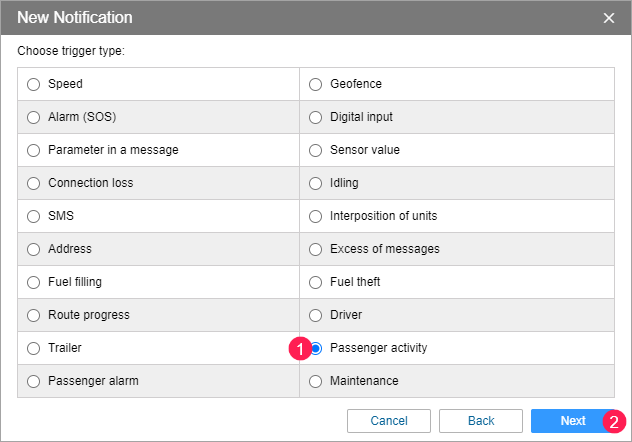Choose the Digital input trigger
The width and height of the screenshot is (632, 442).
point(316,117)
